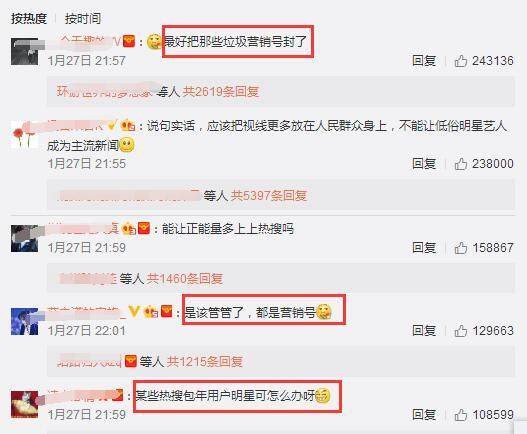The image size is (527, 434).
Task: Reply to the 1月27日 22:01 comment
Action: point(424,331)
